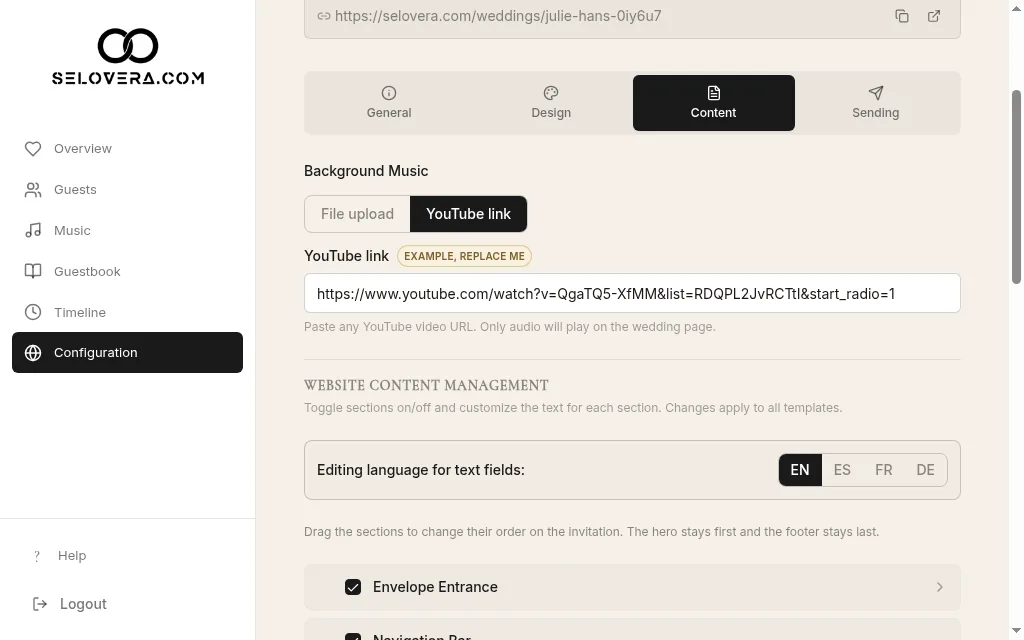Click into the YouTube link input field
Screen dimensions: 1024x640
coord(632,293)
